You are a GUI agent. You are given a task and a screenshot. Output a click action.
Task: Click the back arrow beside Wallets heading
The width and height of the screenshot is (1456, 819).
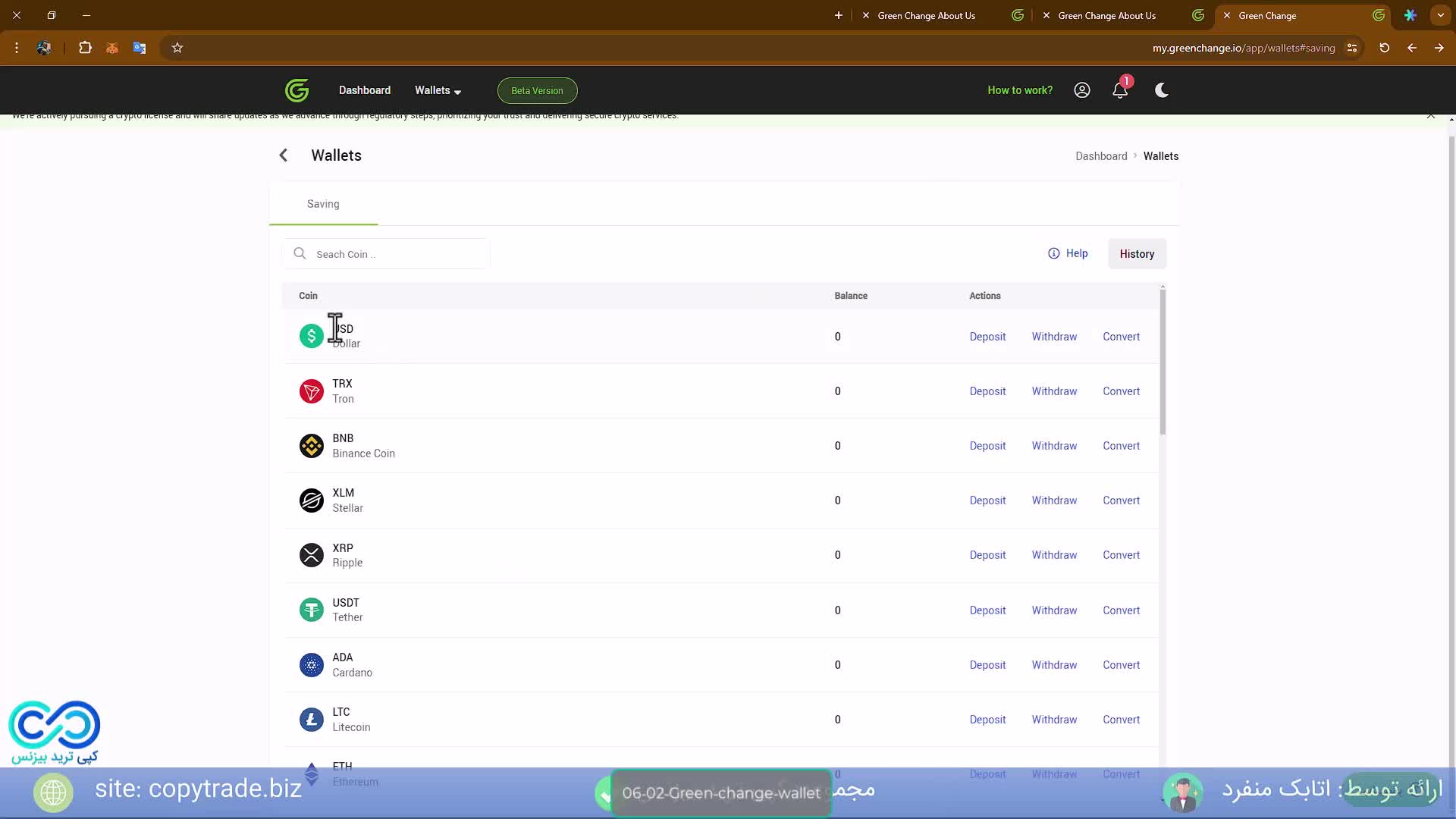(283, 155)
